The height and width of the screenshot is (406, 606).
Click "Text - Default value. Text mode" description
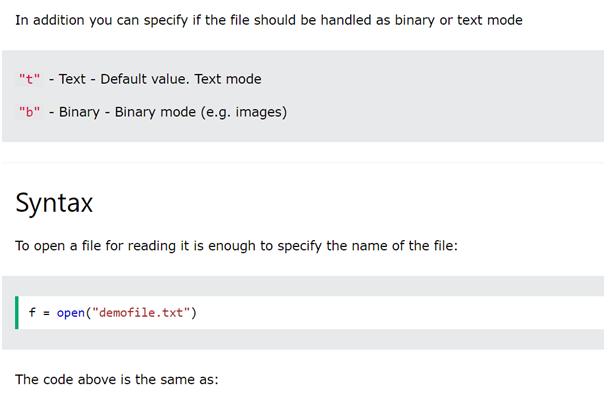click(160, 79)
